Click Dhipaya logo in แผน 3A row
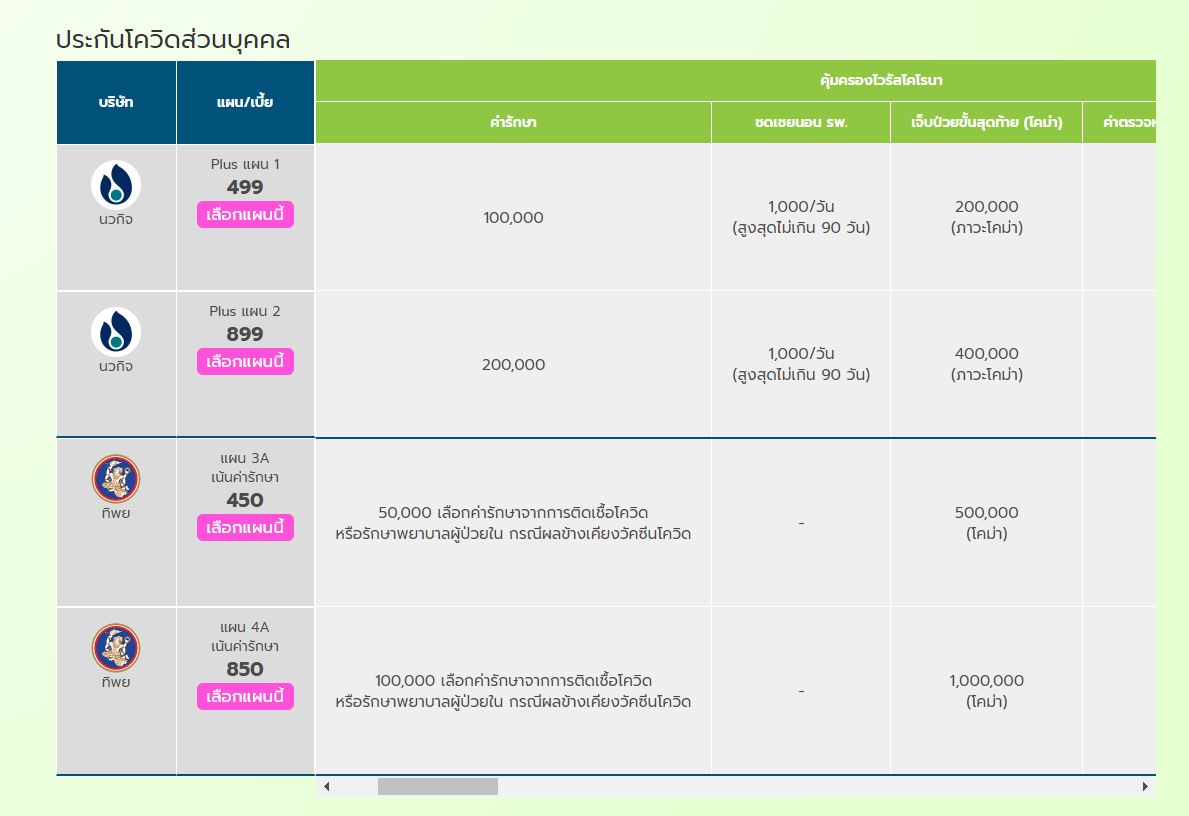 coord(116,479)
